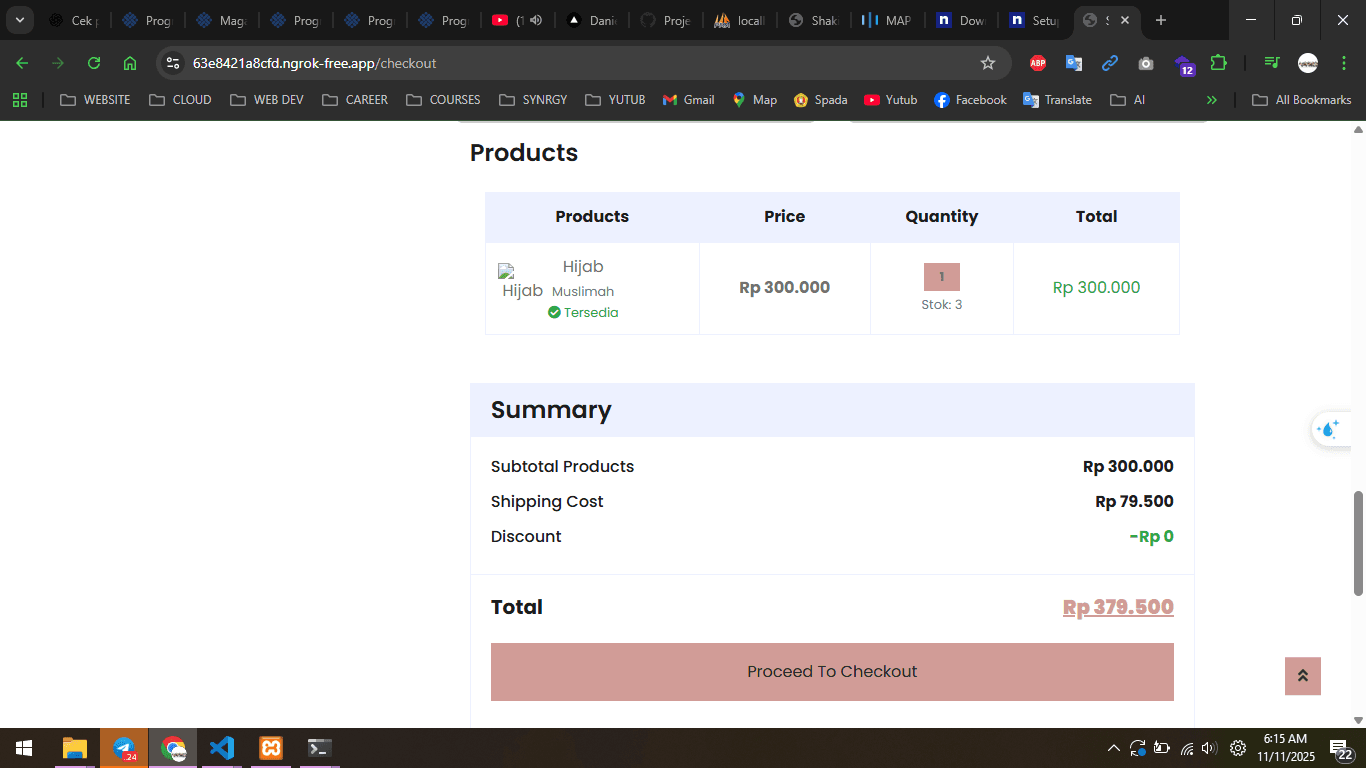Expand the bookmarks overflow chevron
Image resolution: width=1366 pixels, height=768 pixels.
1212,99
